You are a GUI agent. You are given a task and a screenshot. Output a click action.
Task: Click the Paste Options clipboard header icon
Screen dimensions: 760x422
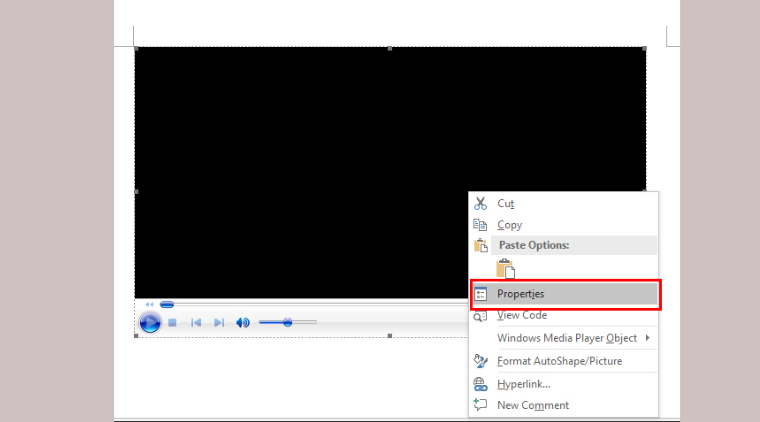[x=481, y=246]
